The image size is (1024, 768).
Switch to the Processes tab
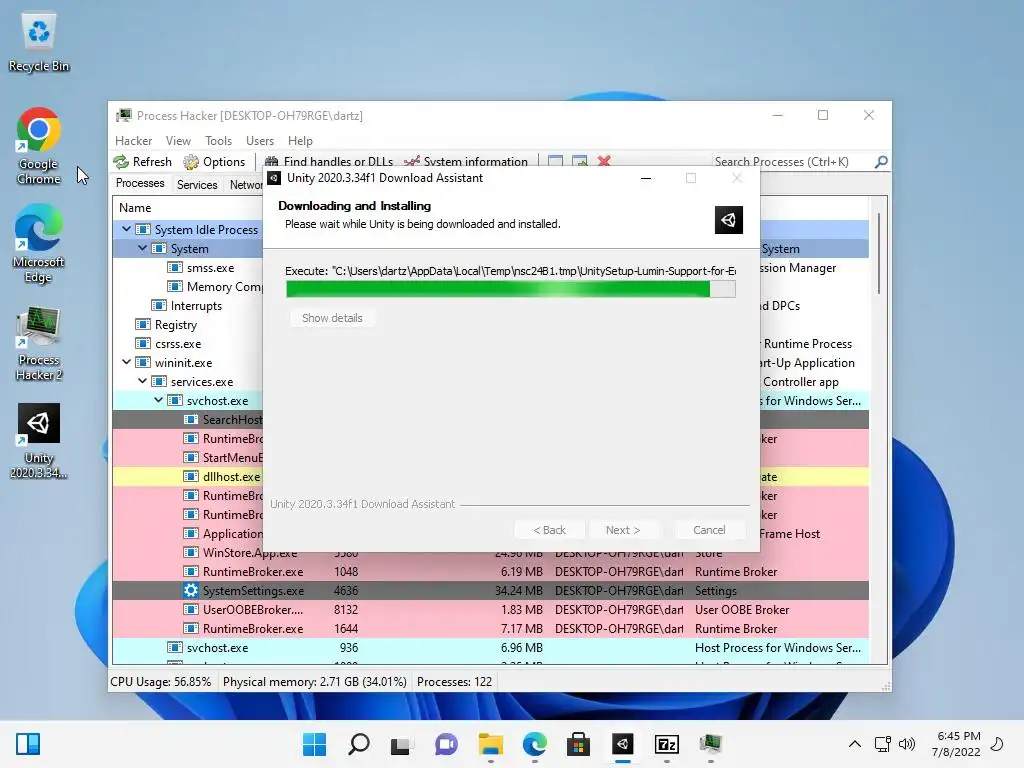[x=140, y=183]
